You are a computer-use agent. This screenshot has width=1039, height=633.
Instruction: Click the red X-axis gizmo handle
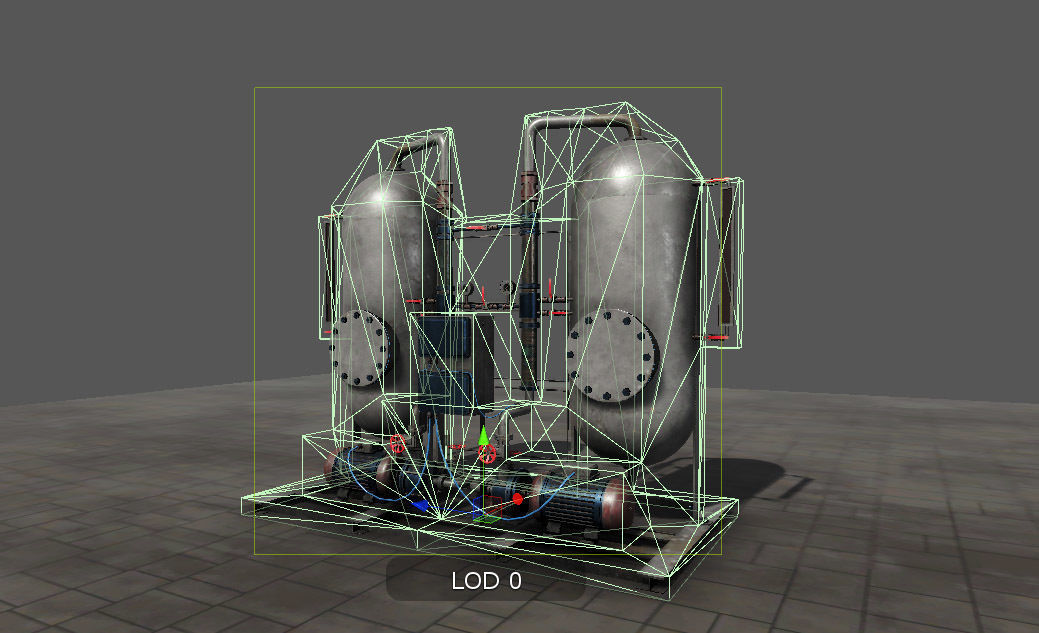click(x=517, y=498)
